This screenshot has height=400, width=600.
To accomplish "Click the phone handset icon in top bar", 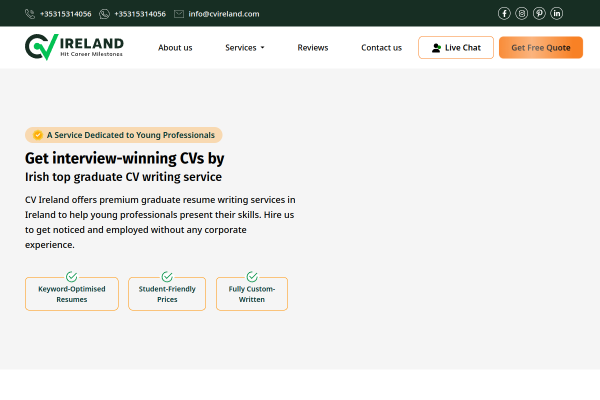I will click(30, 14).
